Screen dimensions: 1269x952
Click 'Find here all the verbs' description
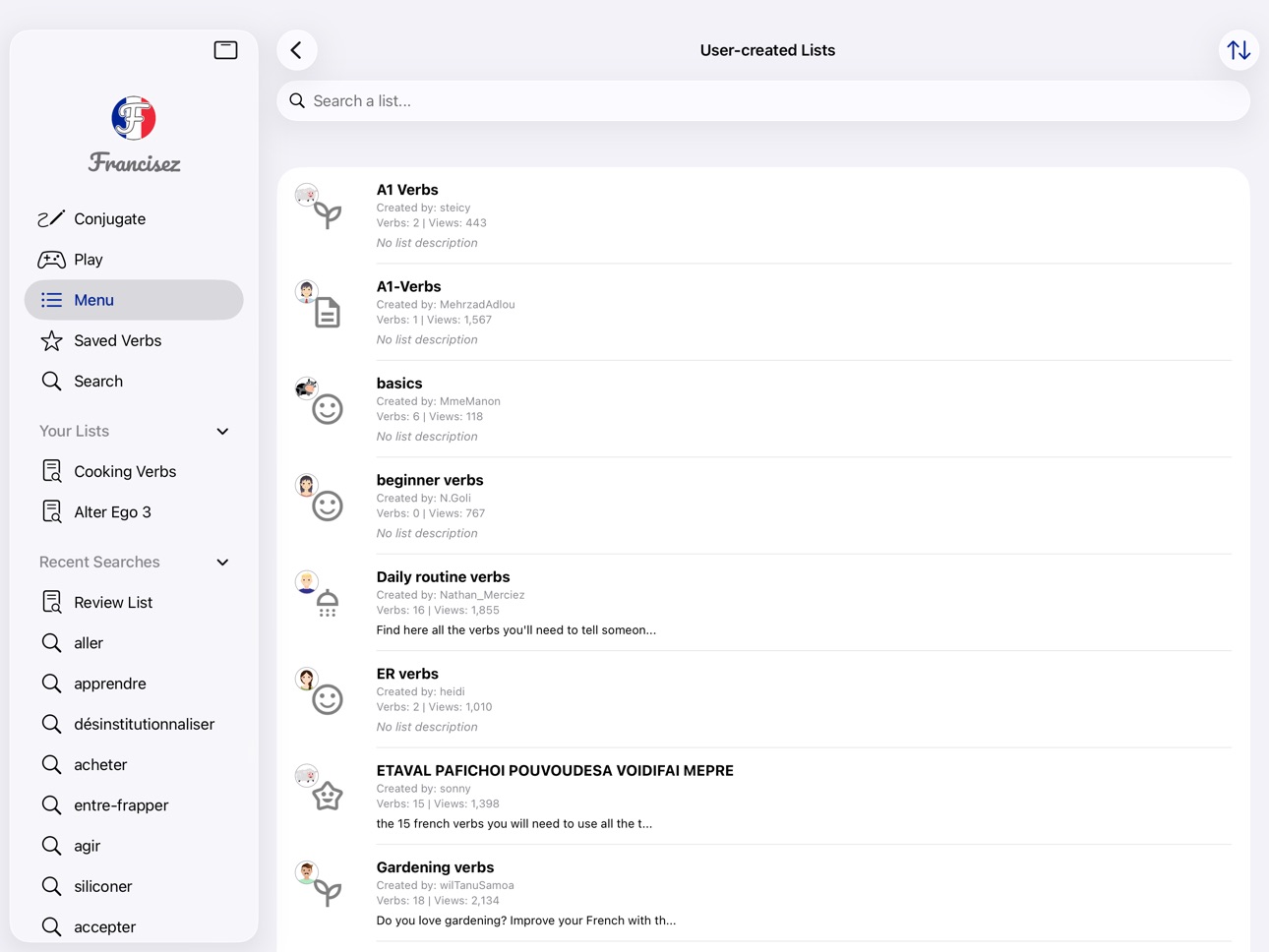[x=516, y=630]
